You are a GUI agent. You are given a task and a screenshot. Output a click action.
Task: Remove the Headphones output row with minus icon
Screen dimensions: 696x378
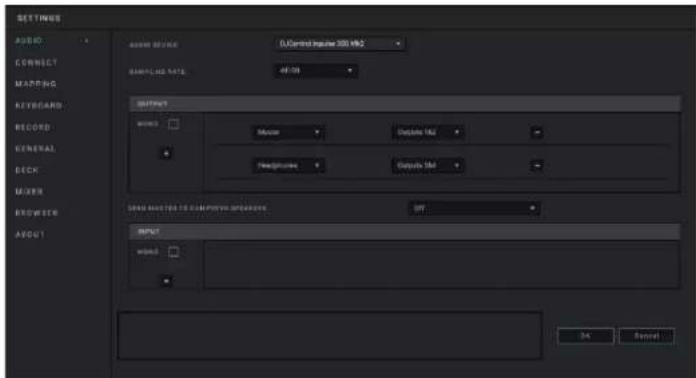tap(537, 165)
